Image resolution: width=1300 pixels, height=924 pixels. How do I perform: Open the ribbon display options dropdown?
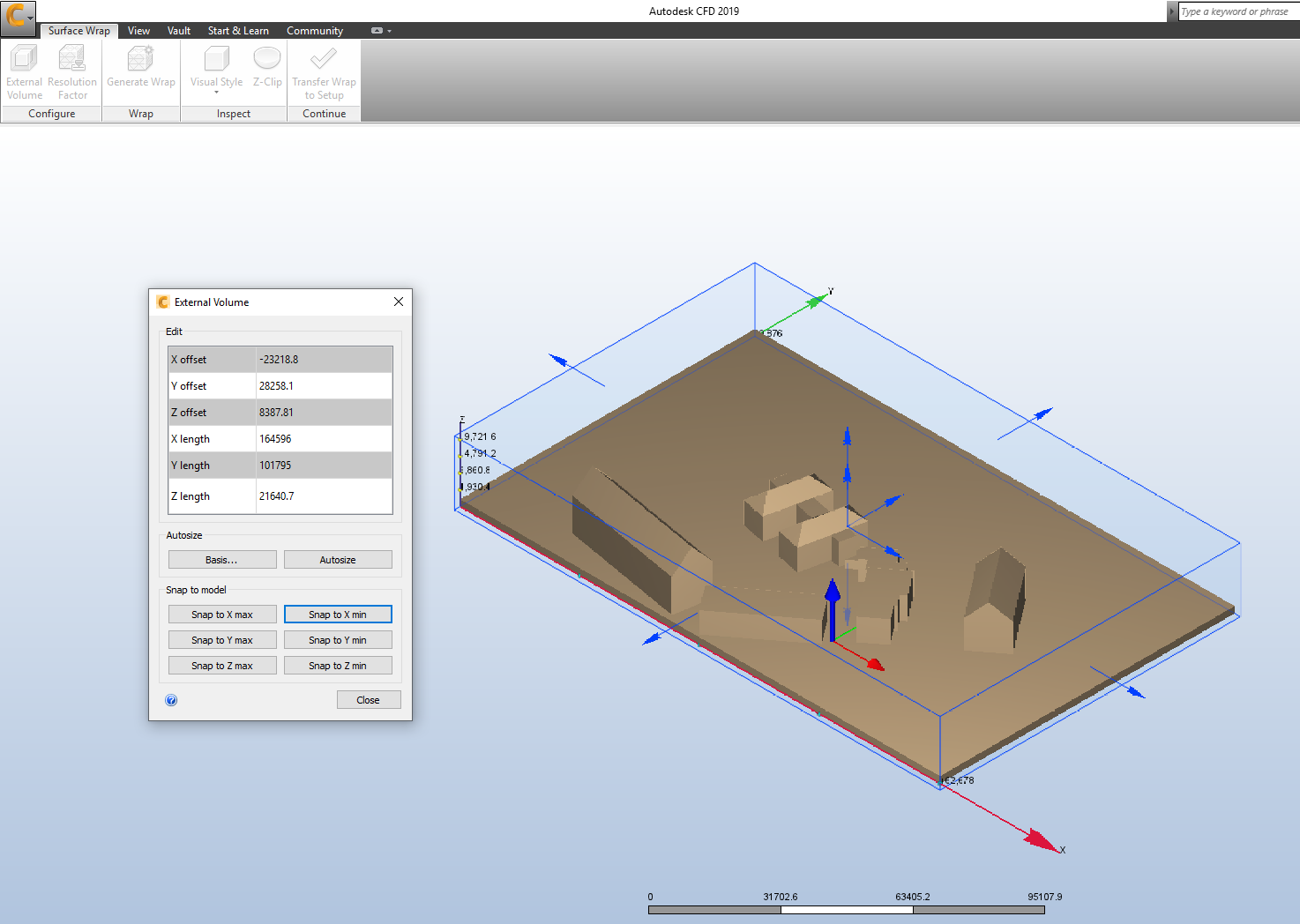point(381,31)
